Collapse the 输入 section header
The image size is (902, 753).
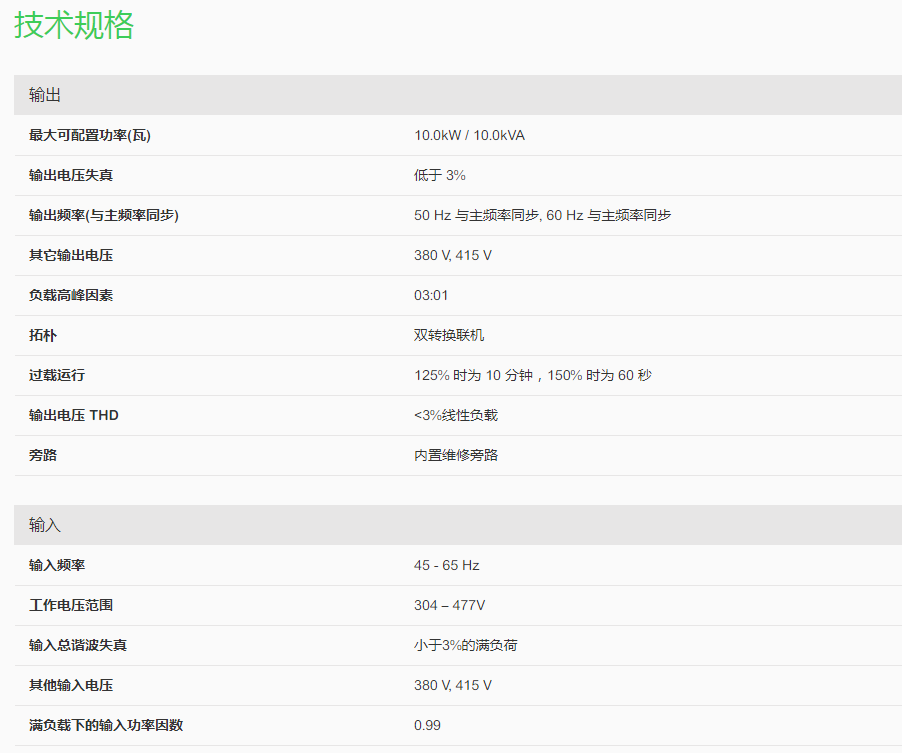(45, 525)
